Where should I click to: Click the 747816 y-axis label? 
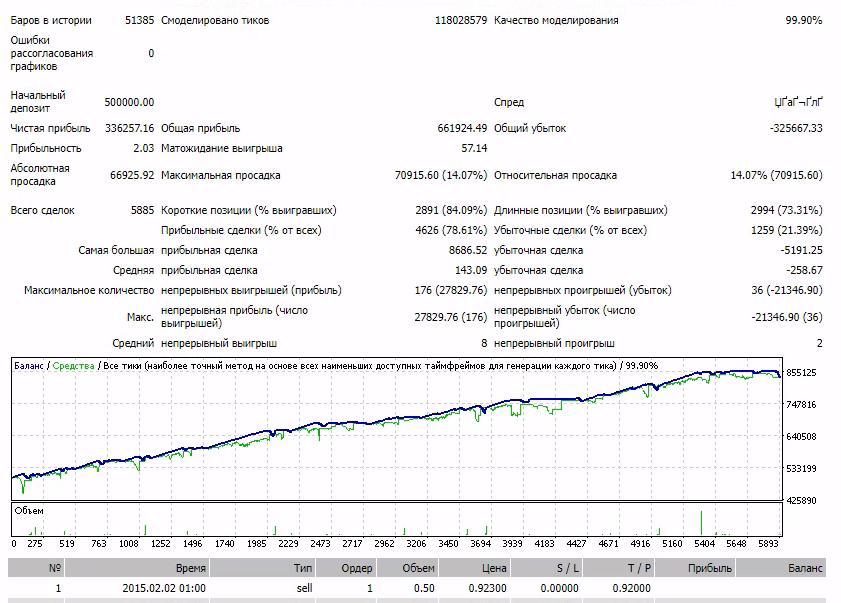[x=801, y=405]
